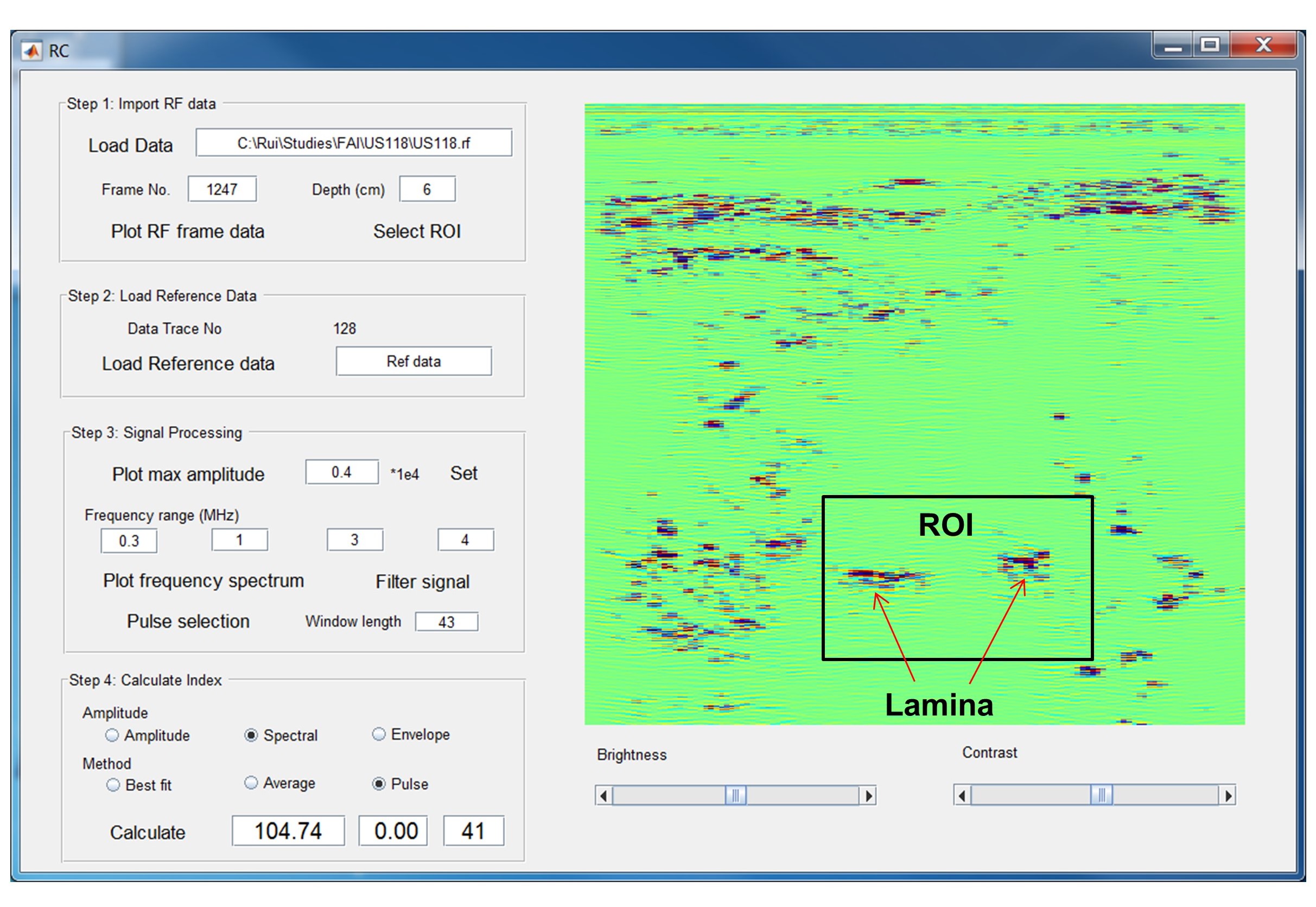Select the Envelope radio button
The image size is (1316, 907).
coord(378,735)
